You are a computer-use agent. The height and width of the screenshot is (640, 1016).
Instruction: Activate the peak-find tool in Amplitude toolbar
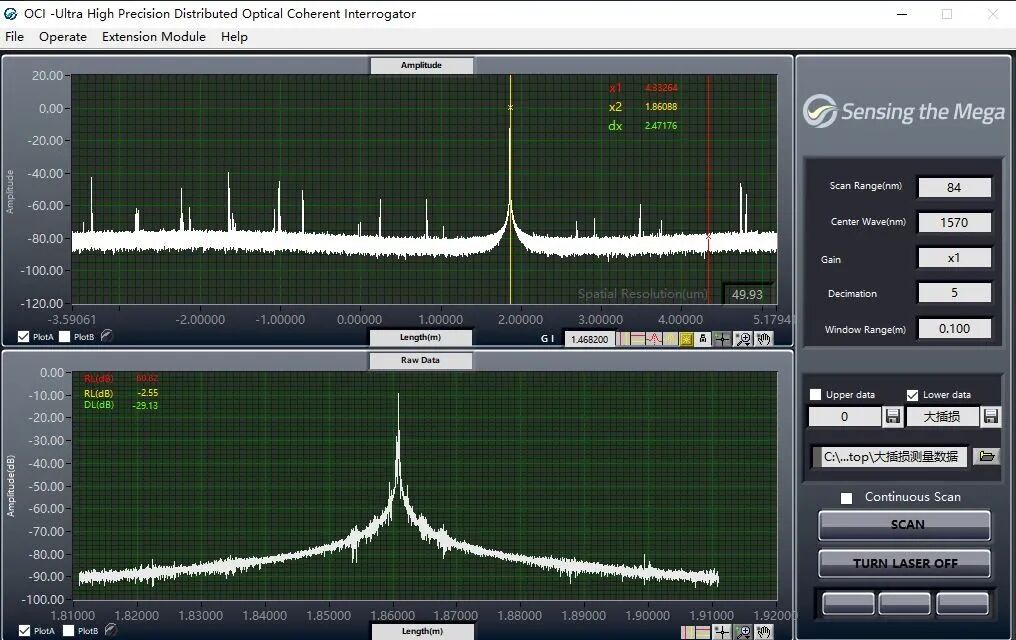pos(654,339)
